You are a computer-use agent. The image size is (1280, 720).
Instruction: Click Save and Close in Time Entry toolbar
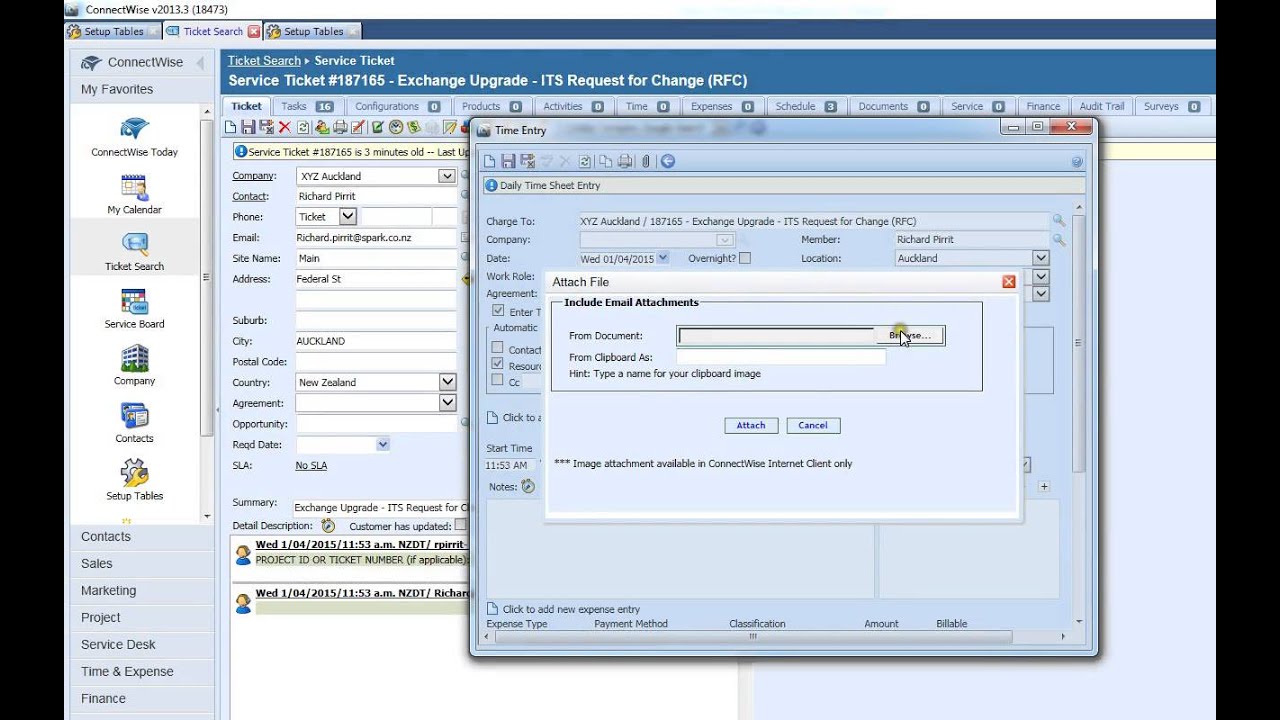click(527, 161)
